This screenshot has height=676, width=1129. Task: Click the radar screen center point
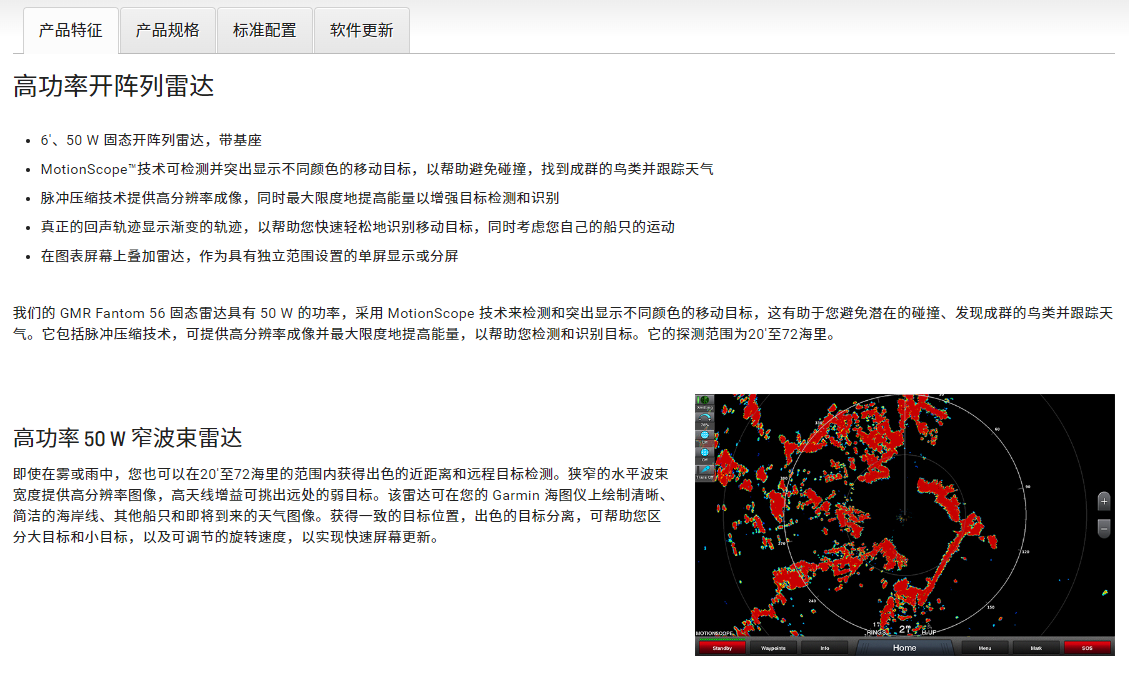point(902,518)
